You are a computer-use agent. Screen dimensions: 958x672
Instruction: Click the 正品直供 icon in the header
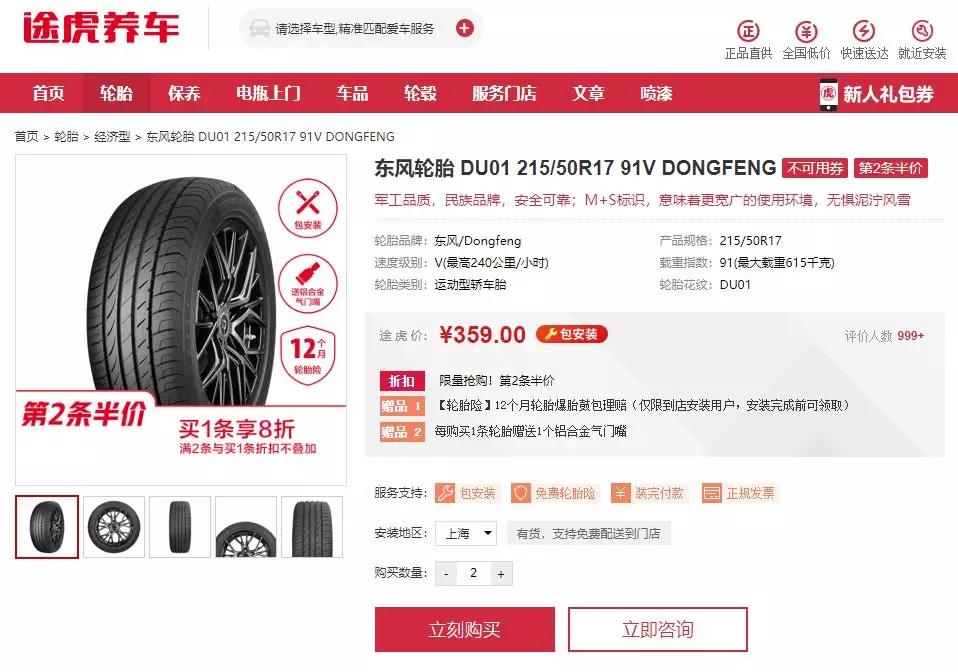(748, 30)
